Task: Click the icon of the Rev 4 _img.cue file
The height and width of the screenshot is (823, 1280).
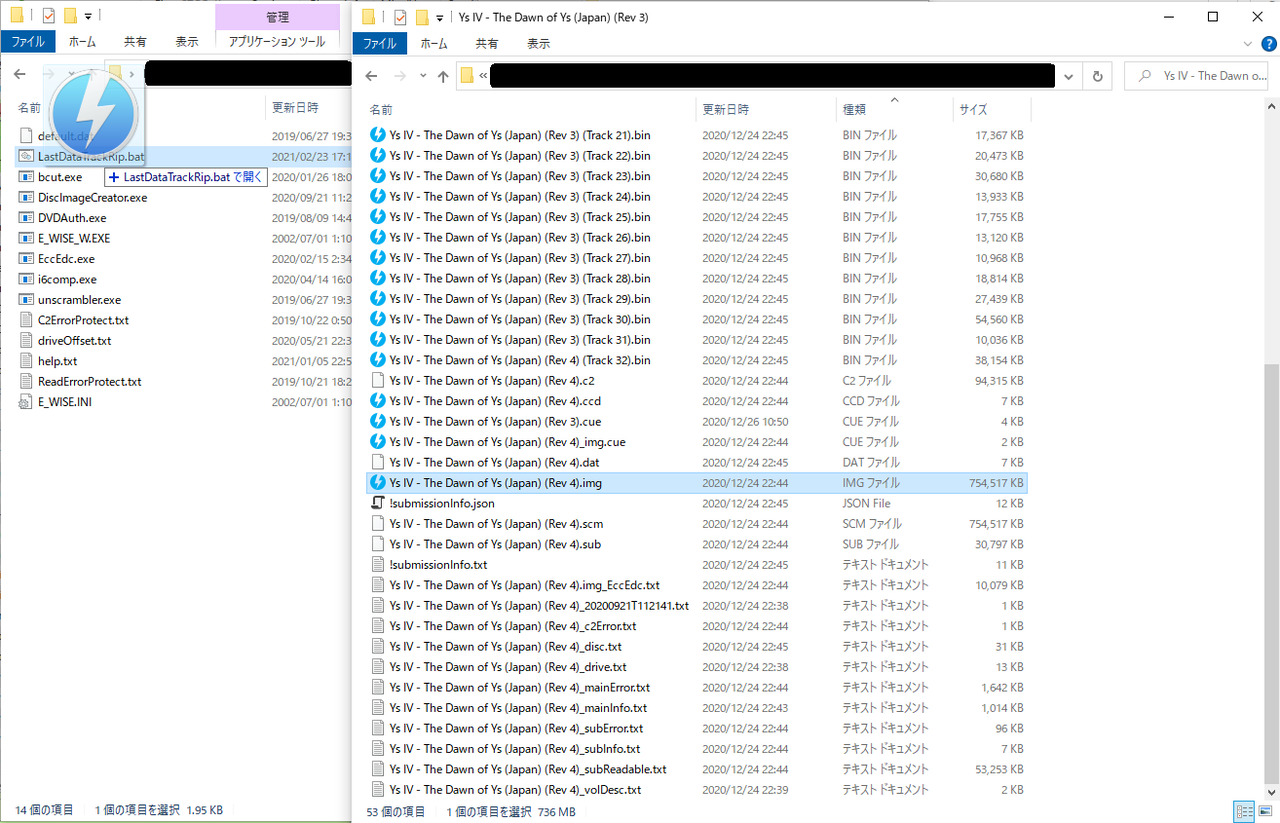Action: coord(378,442)
